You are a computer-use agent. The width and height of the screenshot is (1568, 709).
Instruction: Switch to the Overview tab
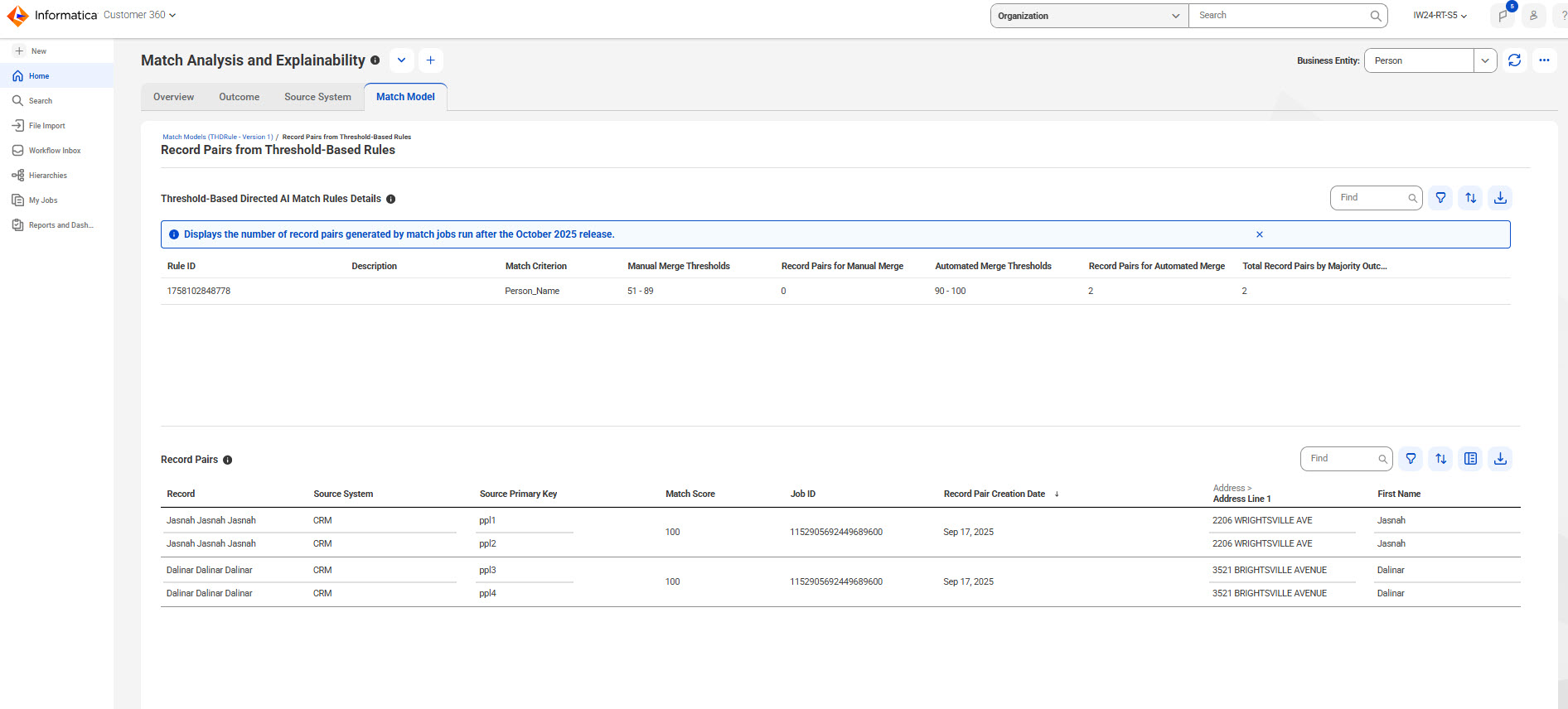[x=173, y=97]
